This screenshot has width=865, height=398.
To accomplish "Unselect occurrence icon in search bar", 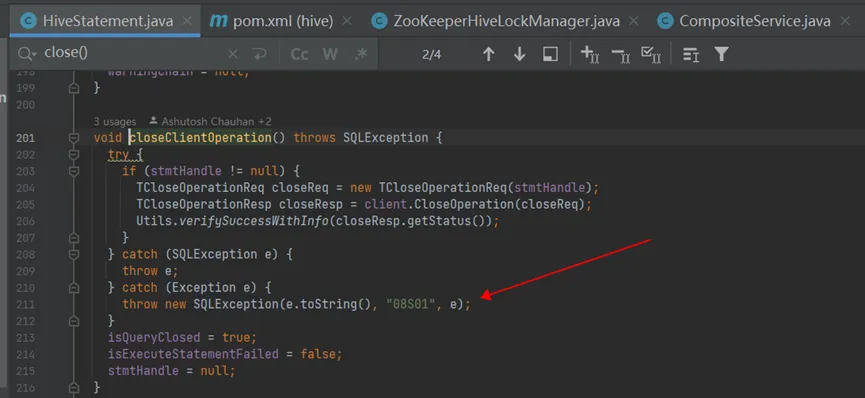I will (x=621, y=54).
